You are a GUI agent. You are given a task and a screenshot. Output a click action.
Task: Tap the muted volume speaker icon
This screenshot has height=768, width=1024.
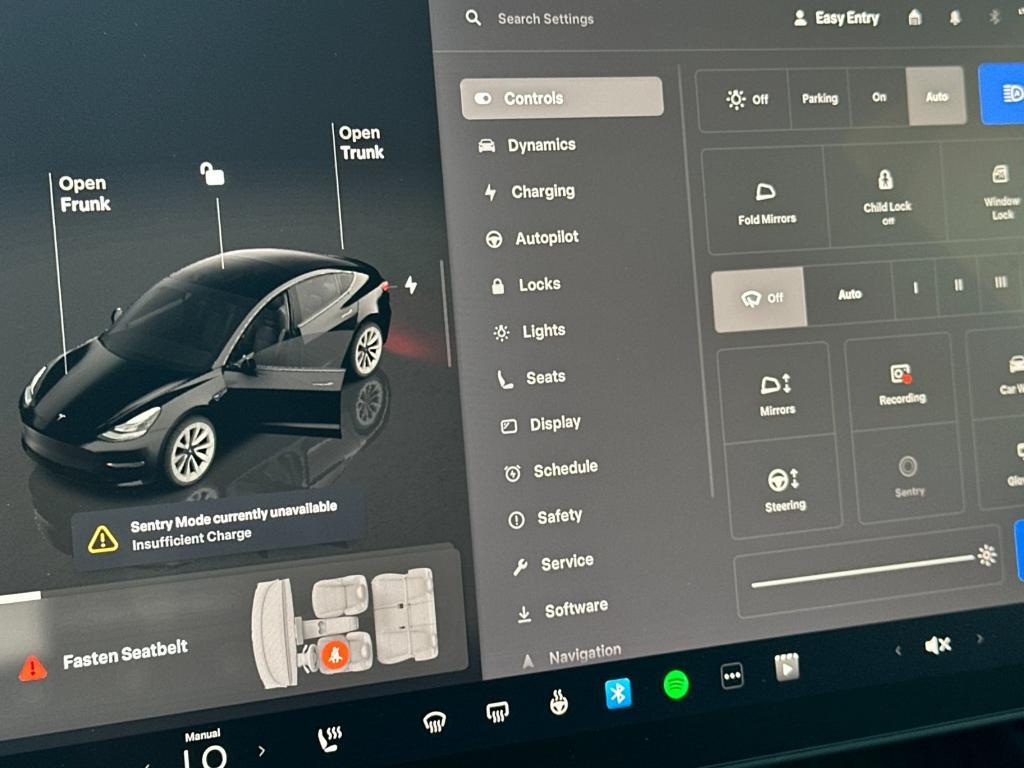[937, 646]
